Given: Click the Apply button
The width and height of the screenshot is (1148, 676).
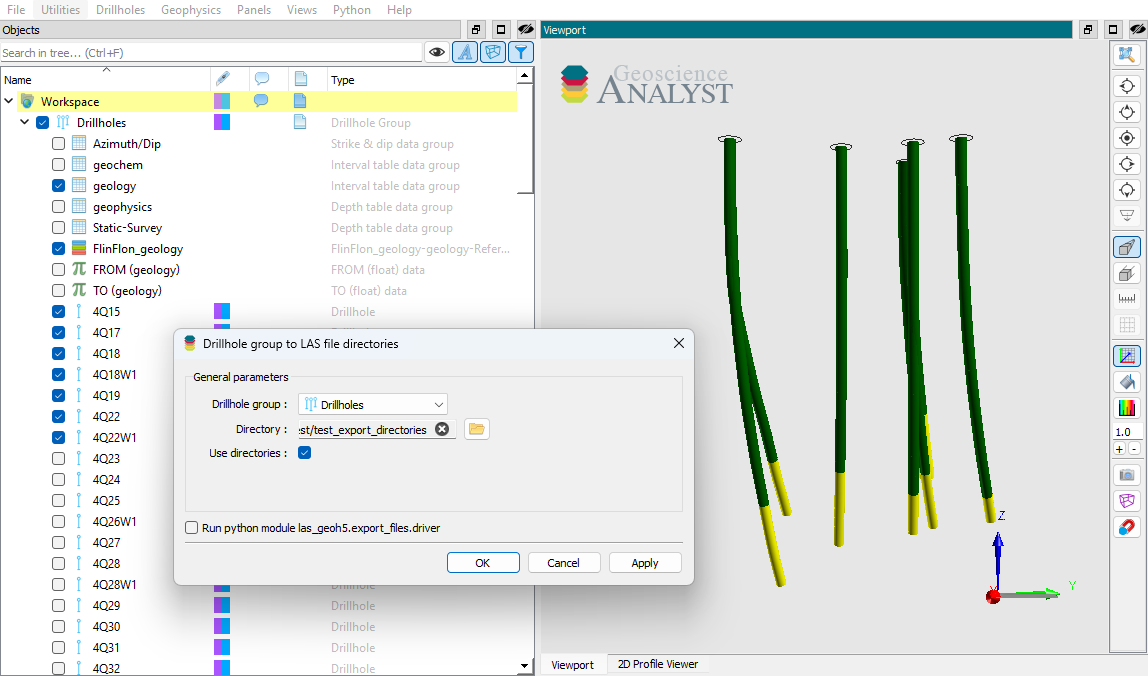Looking at the screenshot, I should (x=644, y=563).
